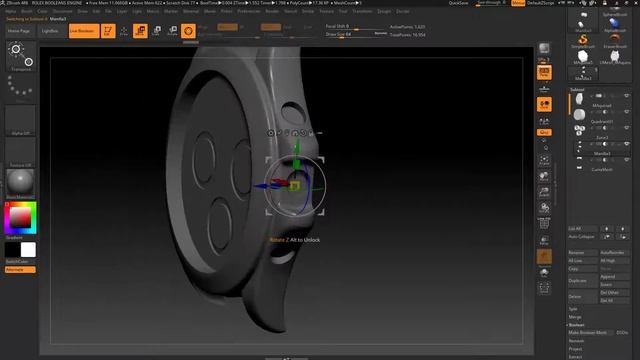Activate the Move gizmo tool
This screenshot has width=640, height=360.
click(140, 31)
